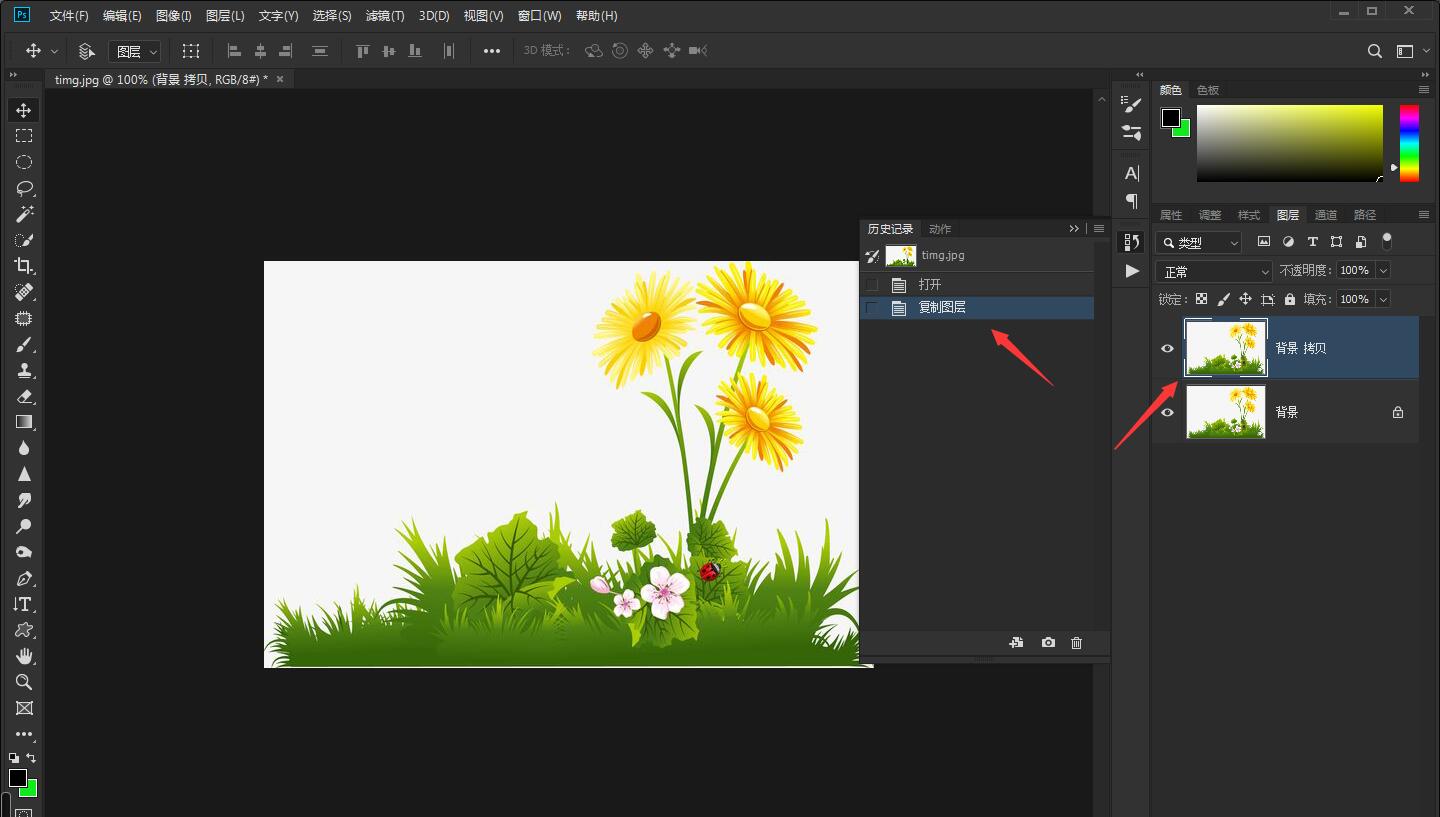The image size is (1440, 817).
Task: Delete current state in History panel
Action: click(x=1076, y=643)
